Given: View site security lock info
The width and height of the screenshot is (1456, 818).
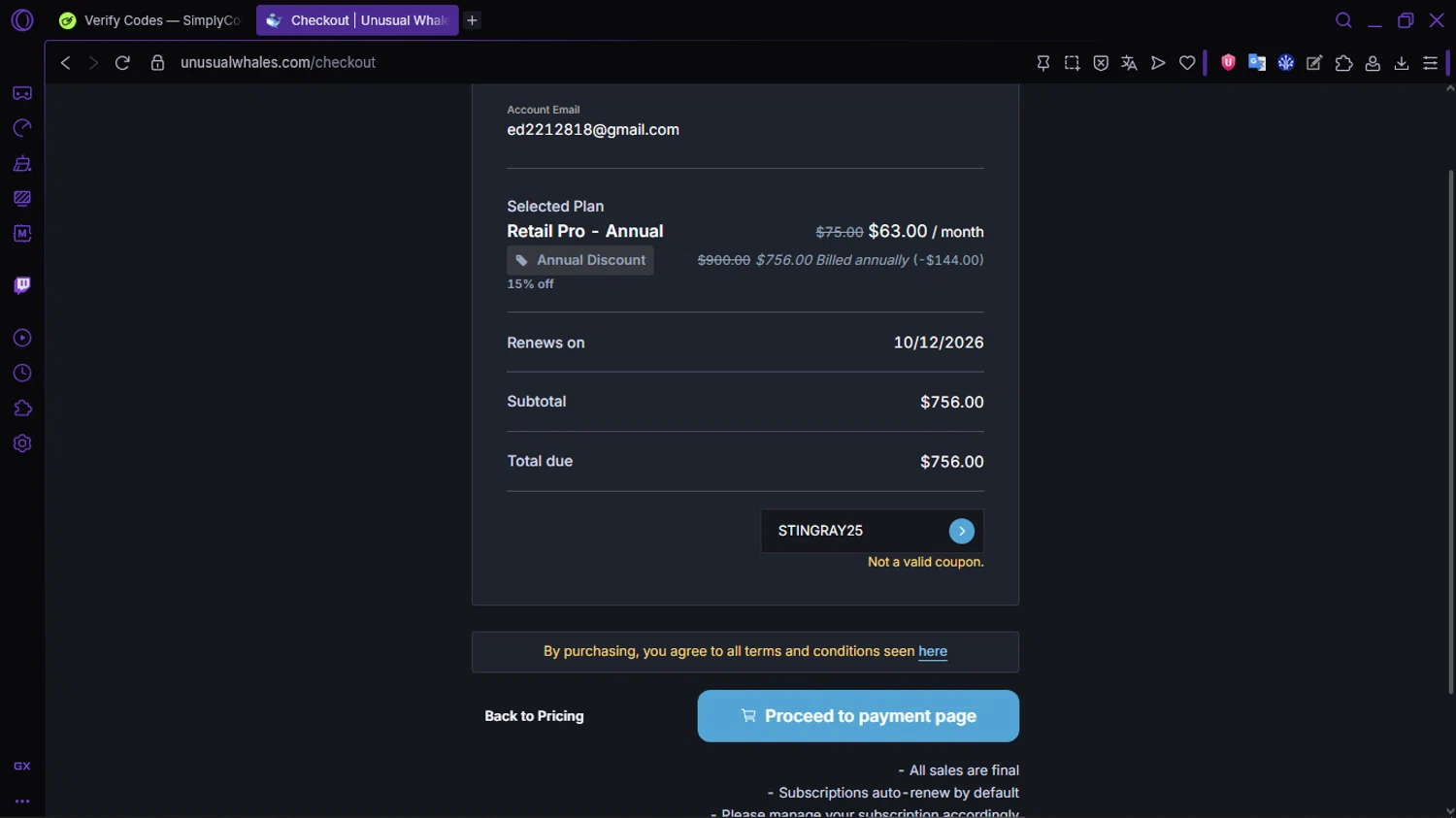Looking at the screenshot, I should [157, 62].
